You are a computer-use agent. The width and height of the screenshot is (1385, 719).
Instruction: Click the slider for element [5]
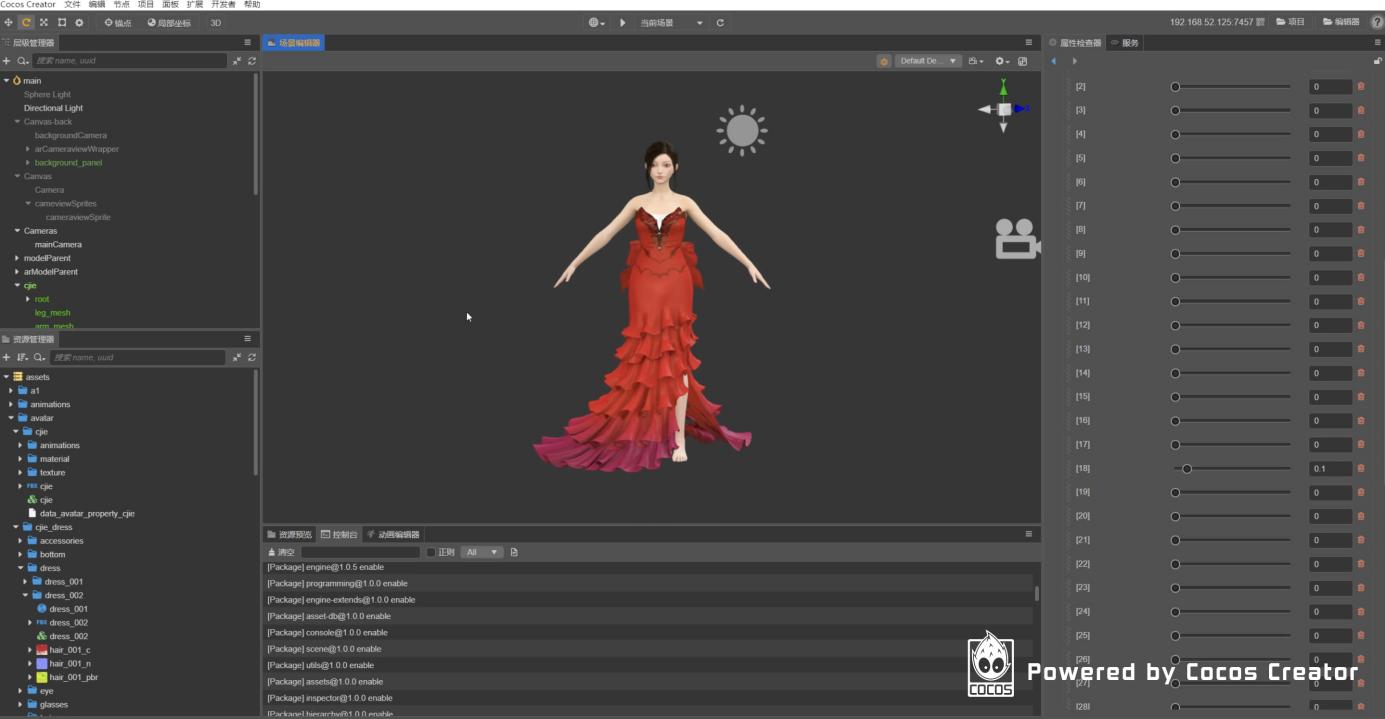(1233, 158)
